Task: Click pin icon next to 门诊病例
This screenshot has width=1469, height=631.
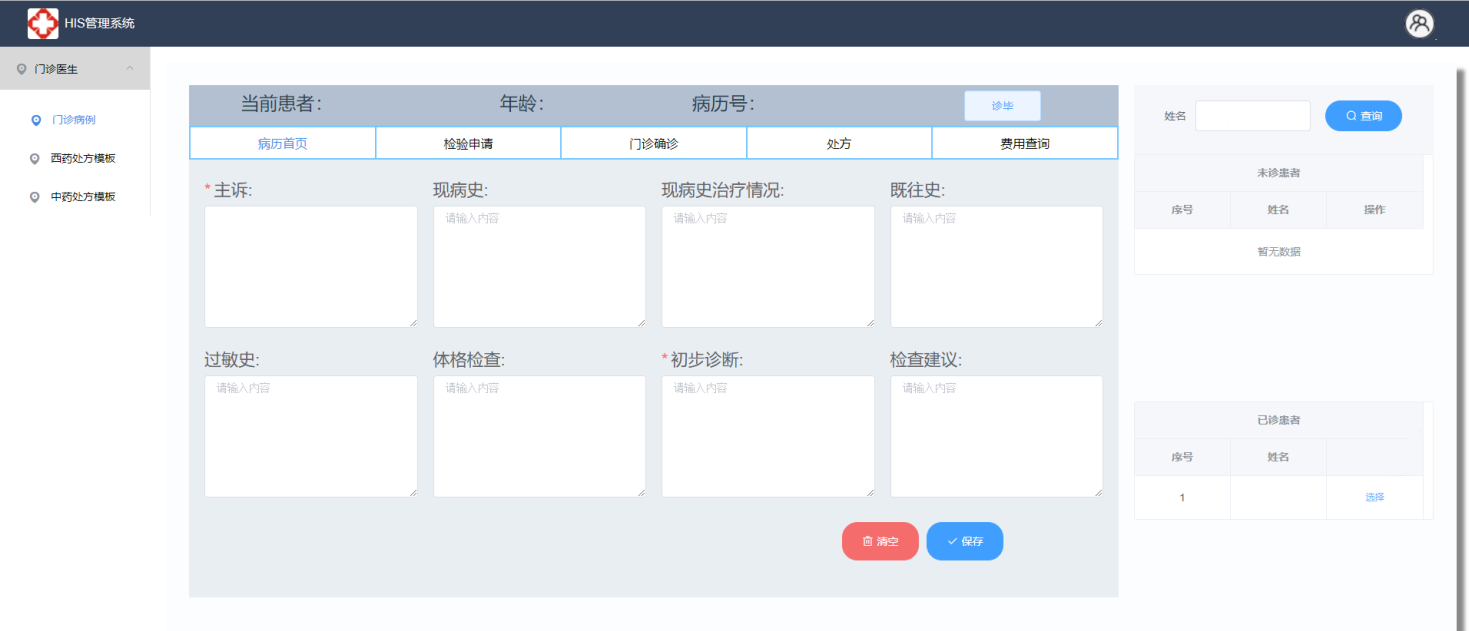Action: [36, 120]
